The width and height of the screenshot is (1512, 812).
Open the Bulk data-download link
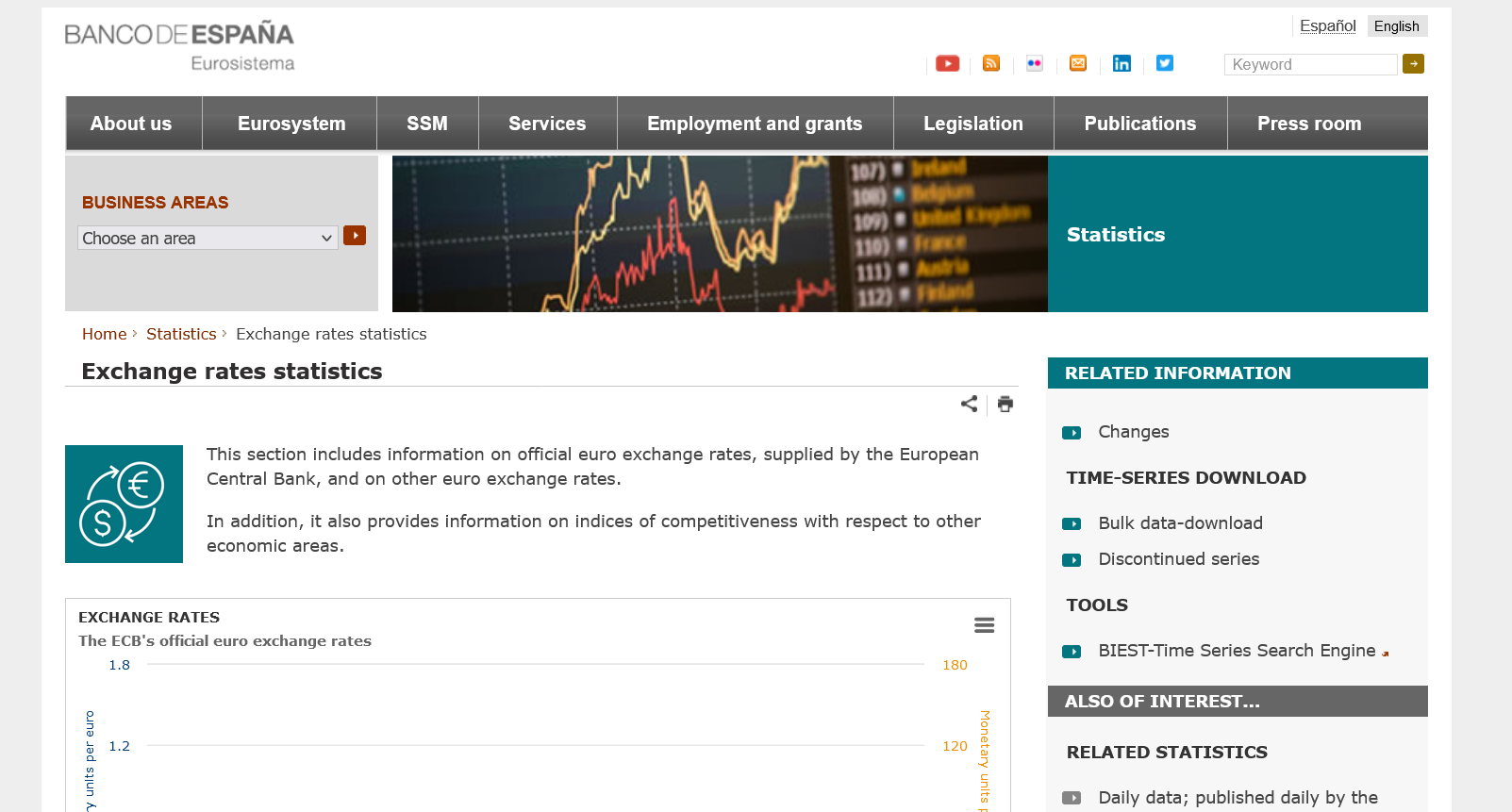(x=1180, y=523)
